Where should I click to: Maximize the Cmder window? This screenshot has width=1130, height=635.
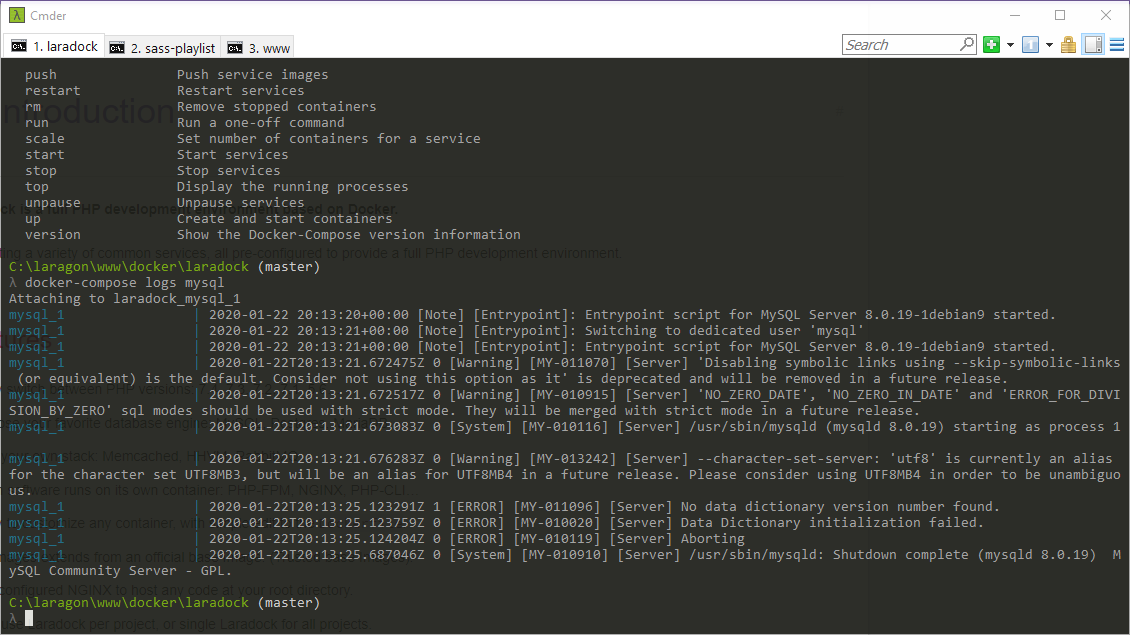(1060, 15)
